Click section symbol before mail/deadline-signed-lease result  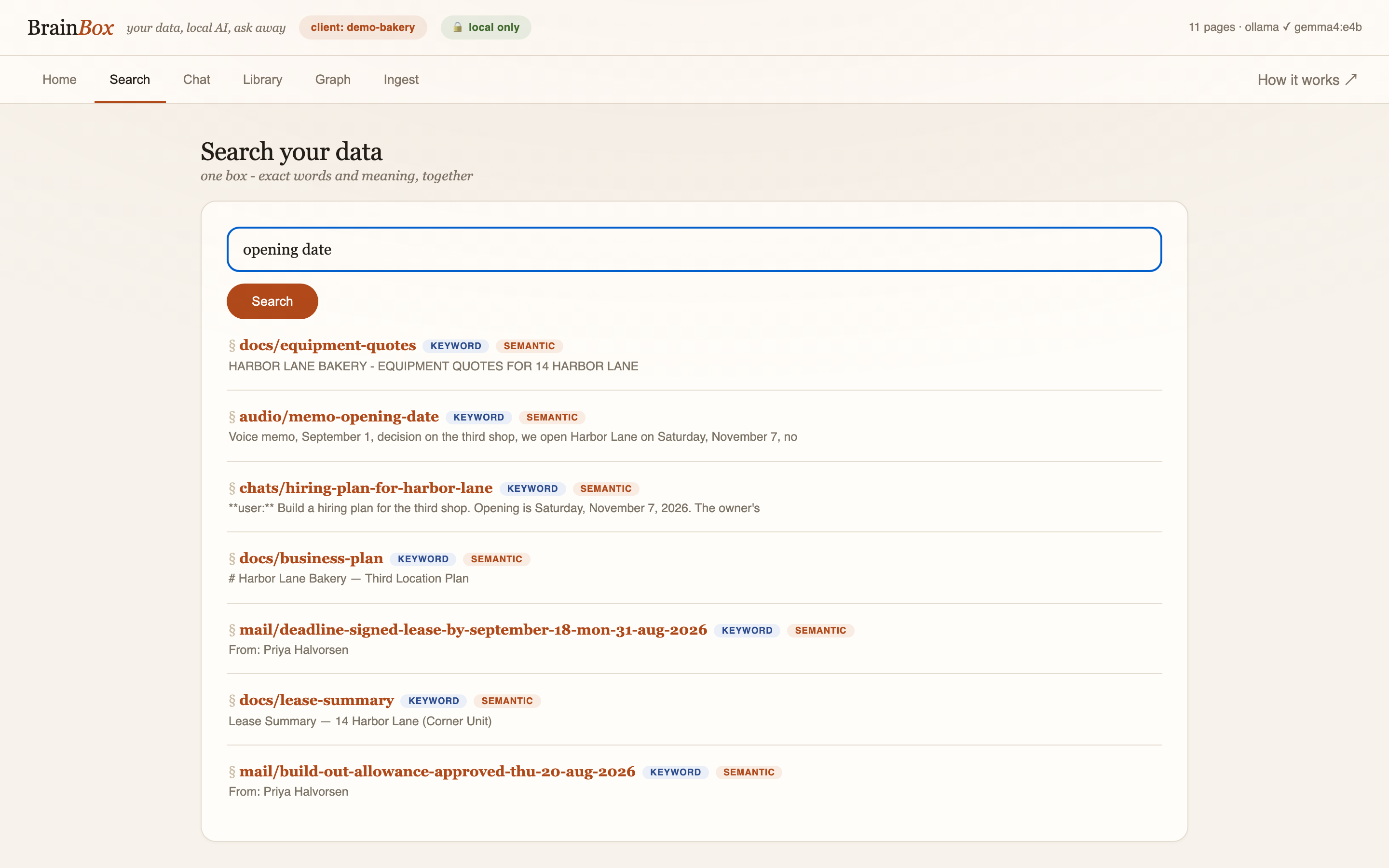click(232, 630)
